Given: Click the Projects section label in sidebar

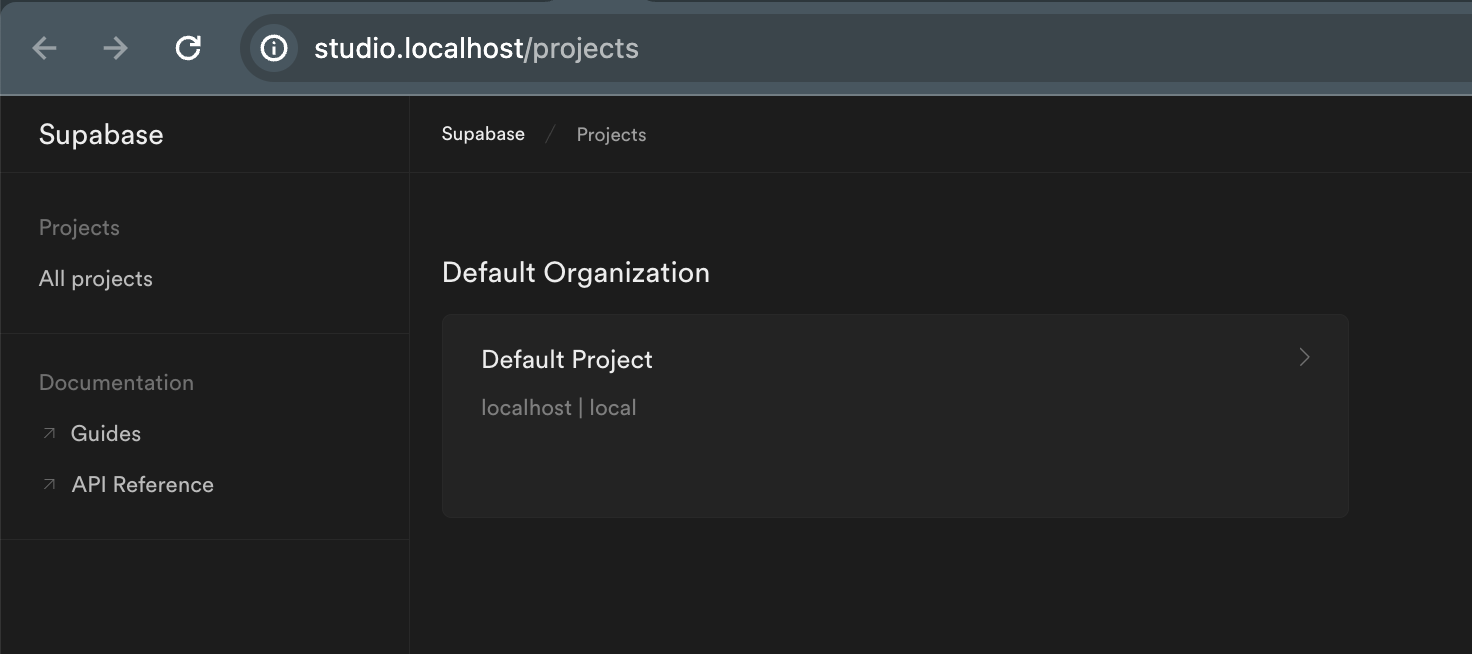Looking at the screenshot, I should 79,228.
